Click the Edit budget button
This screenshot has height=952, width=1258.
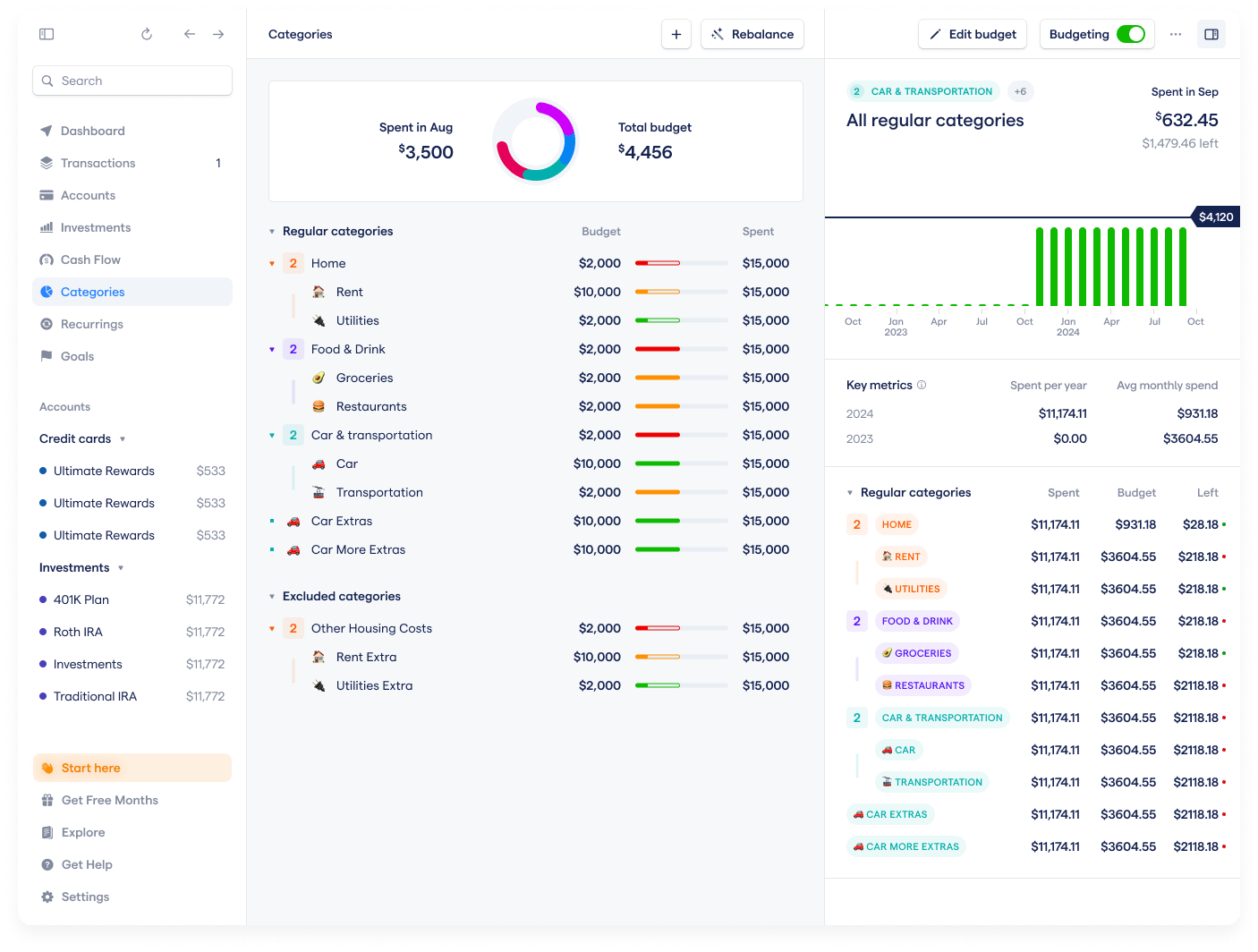click(x=973, y=34)
